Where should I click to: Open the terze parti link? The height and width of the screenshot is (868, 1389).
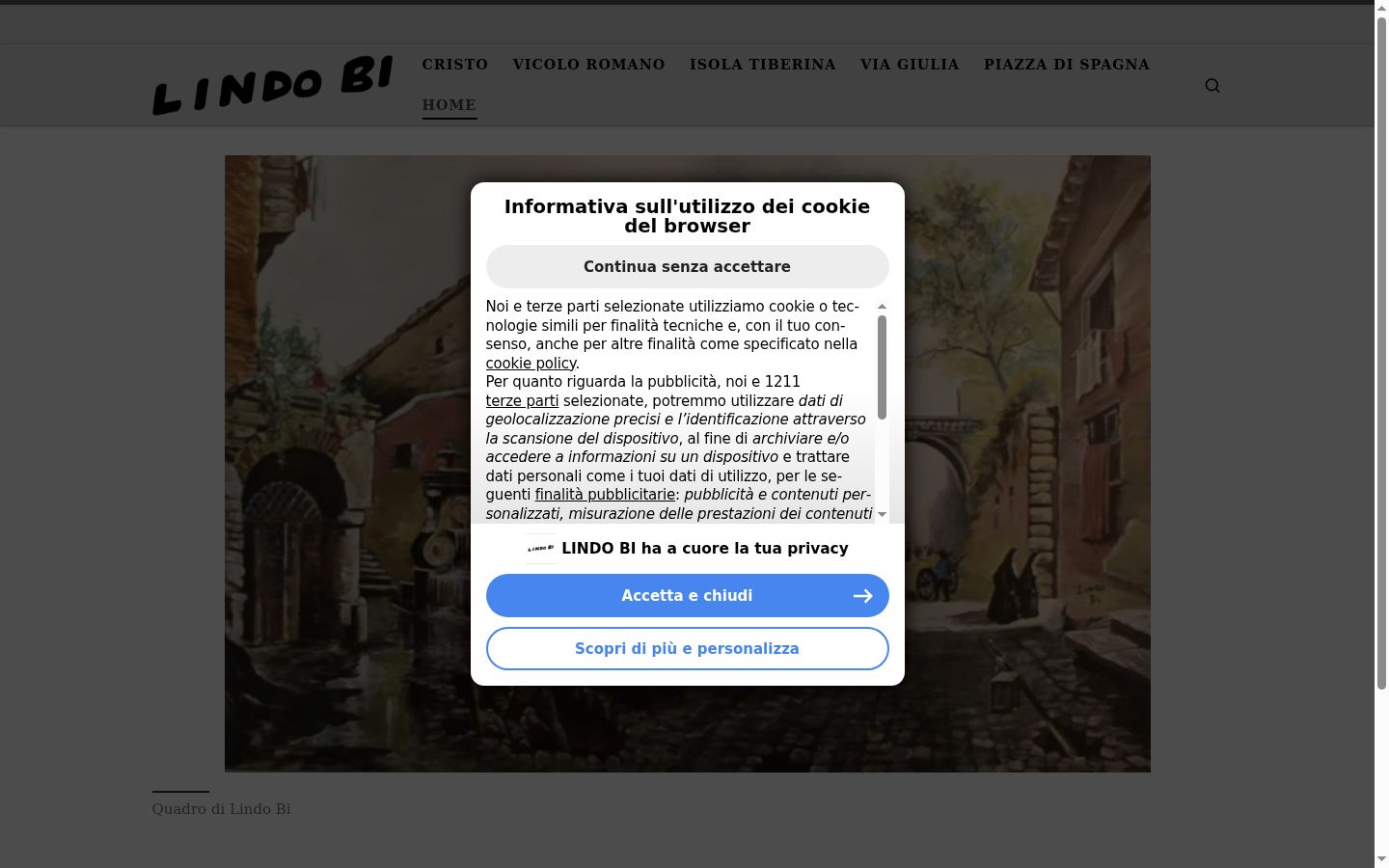pos(522,401)
